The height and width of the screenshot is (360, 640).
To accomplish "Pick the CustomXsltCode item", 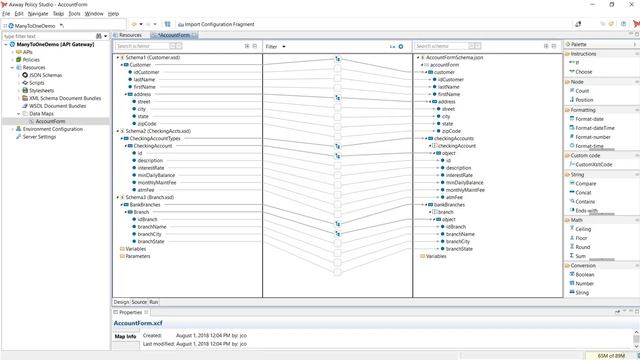I will click(593, 164).
